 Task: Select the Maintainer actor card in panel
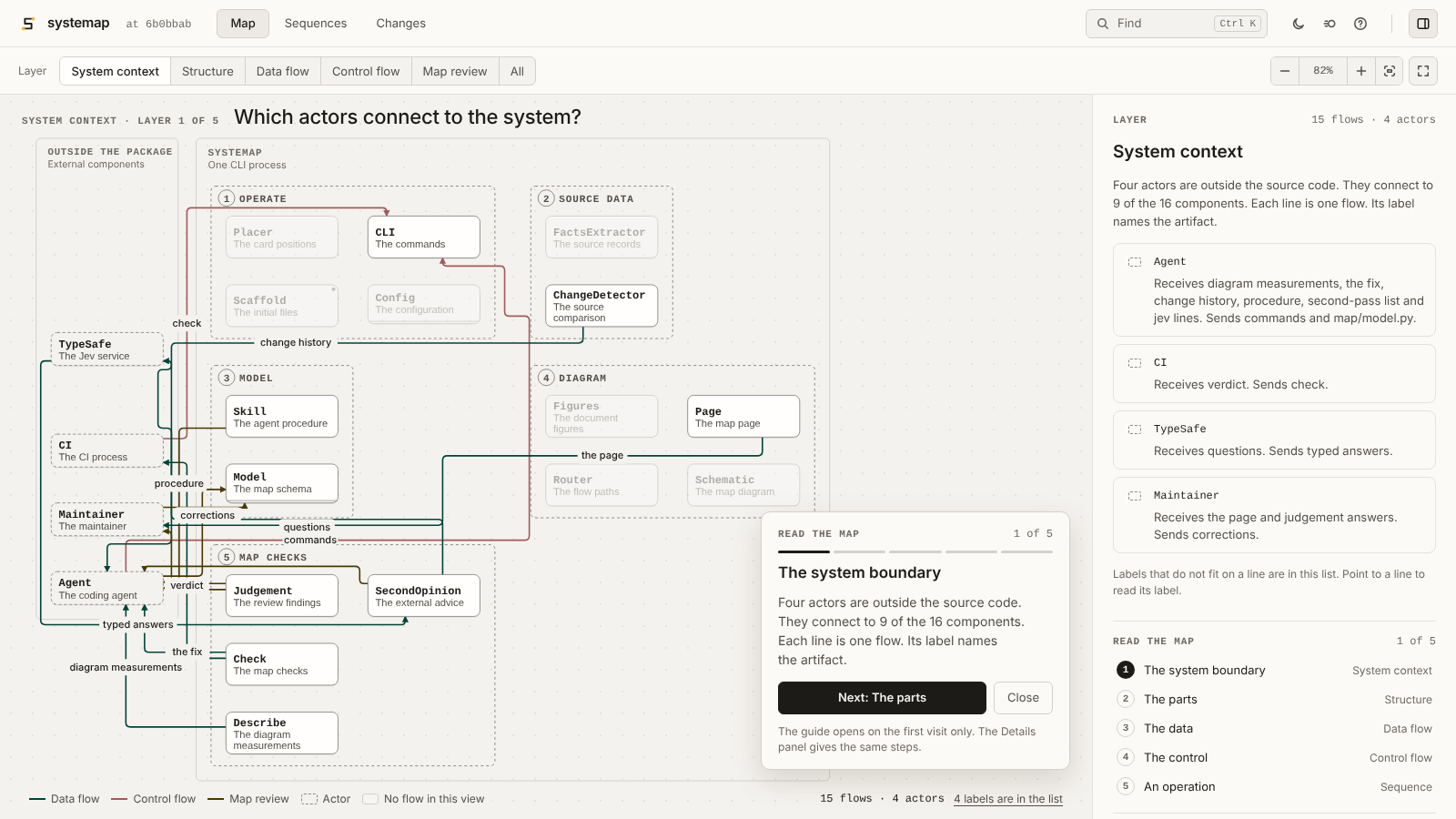(x=1274, y=515)
